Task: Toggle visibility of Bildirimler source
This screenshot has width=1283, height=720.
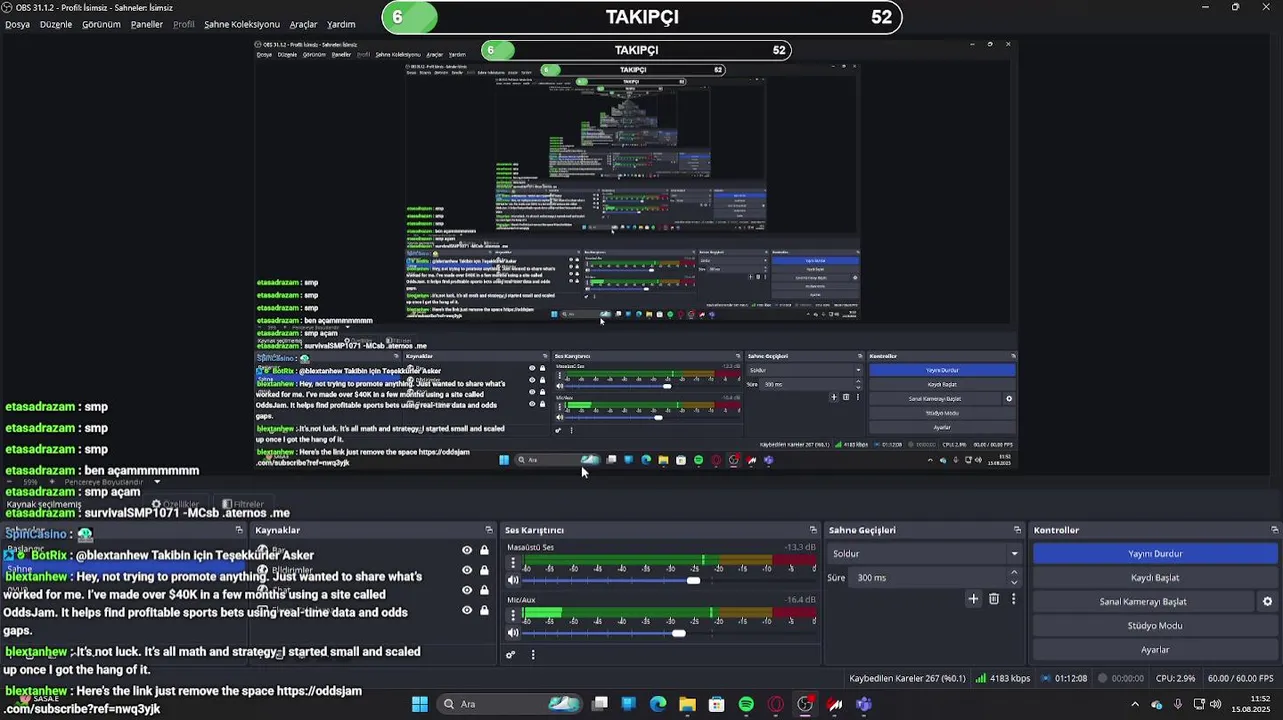Action: point(466,570)
